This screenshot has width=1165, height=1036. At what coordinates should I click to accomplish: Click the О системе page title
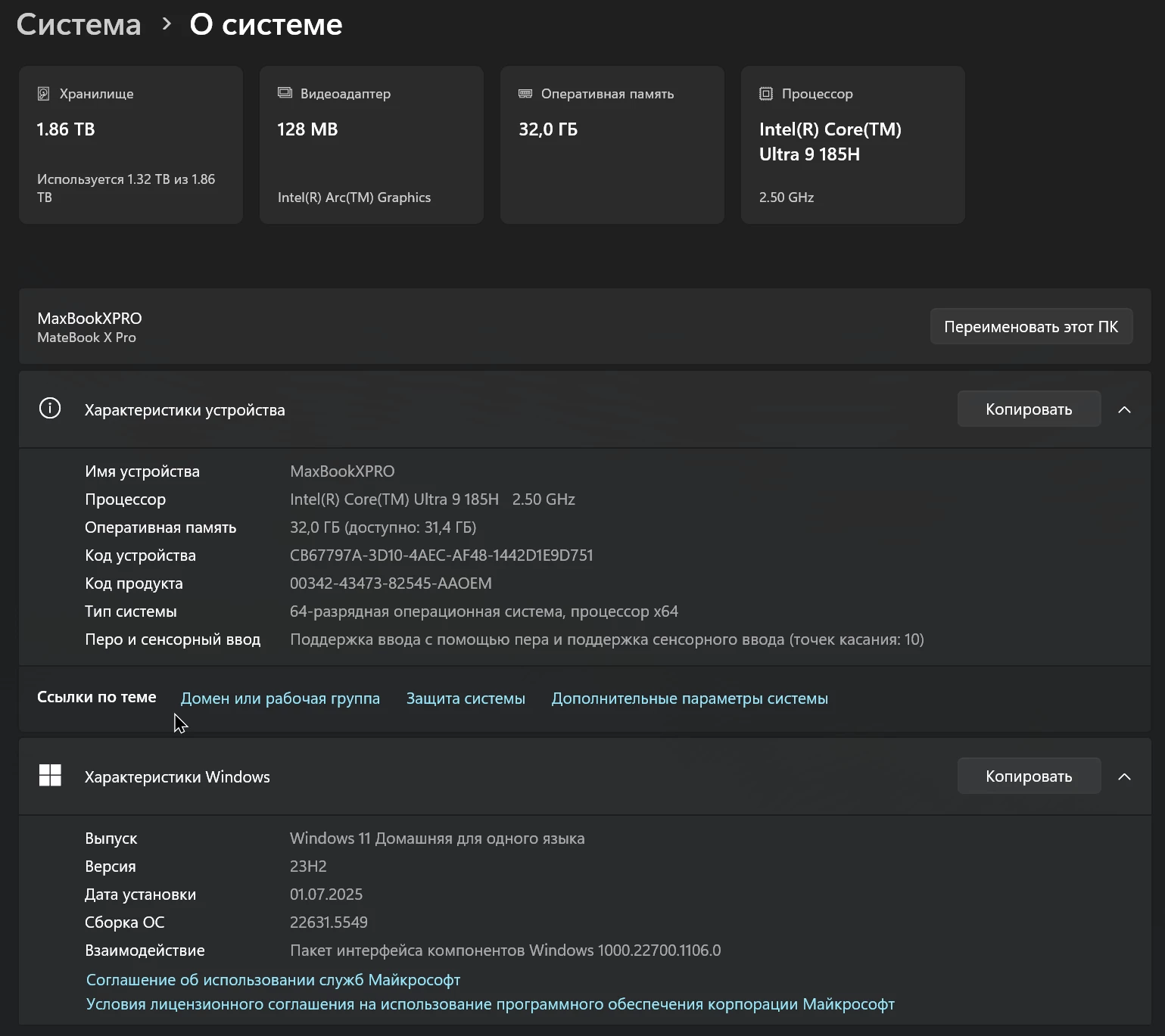(266, 25)
